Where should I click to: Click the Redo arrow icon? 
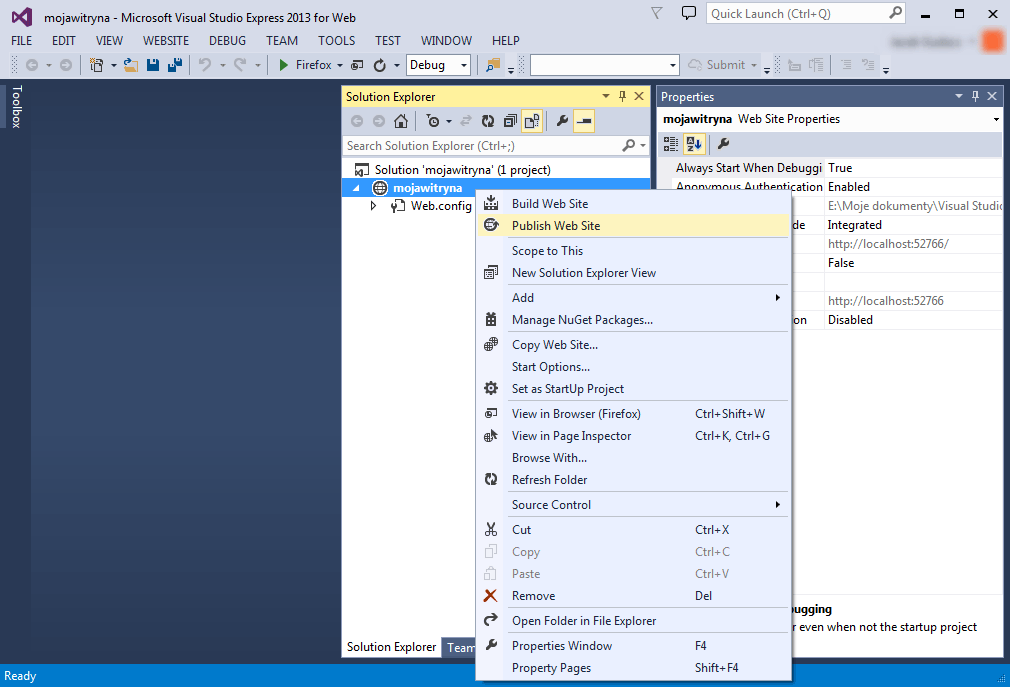[x=240, y=65]
